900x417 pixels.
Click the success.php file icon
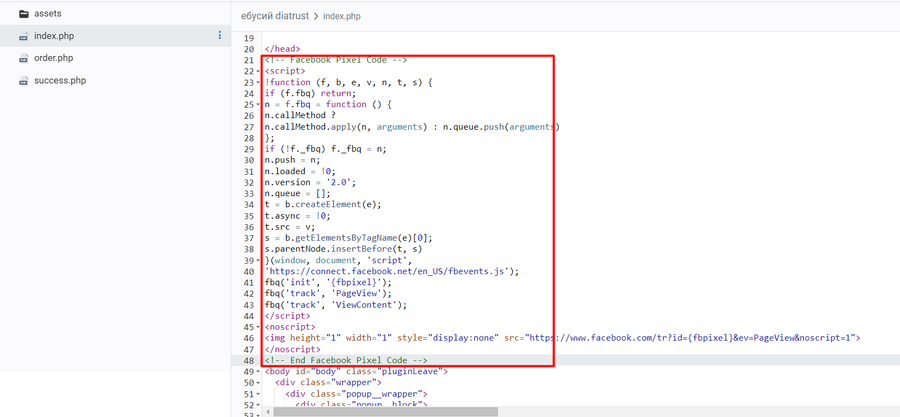(x=24, y=80)
